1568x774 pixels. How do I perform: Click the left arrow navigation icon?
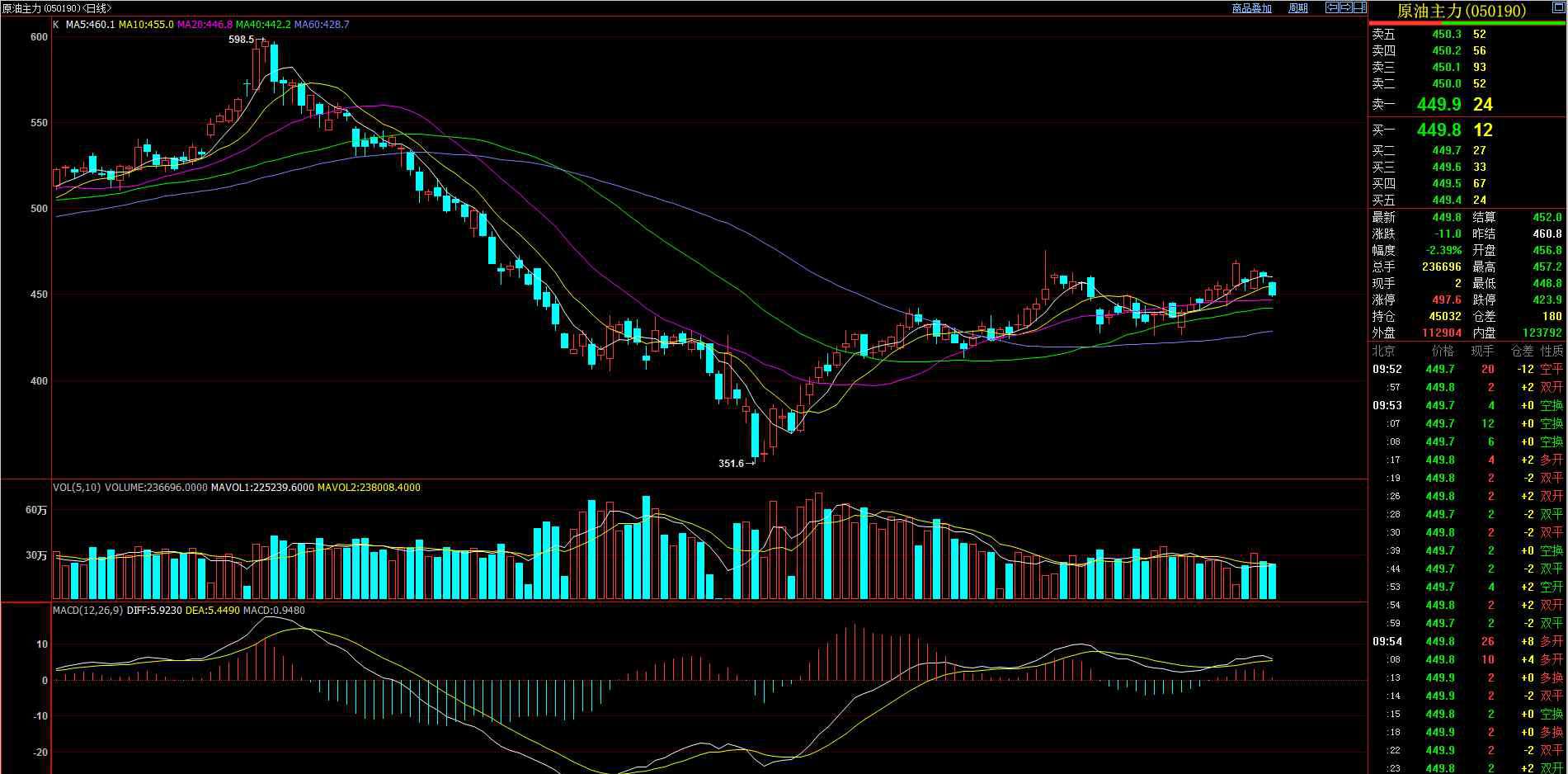(x=1331, y=7)
